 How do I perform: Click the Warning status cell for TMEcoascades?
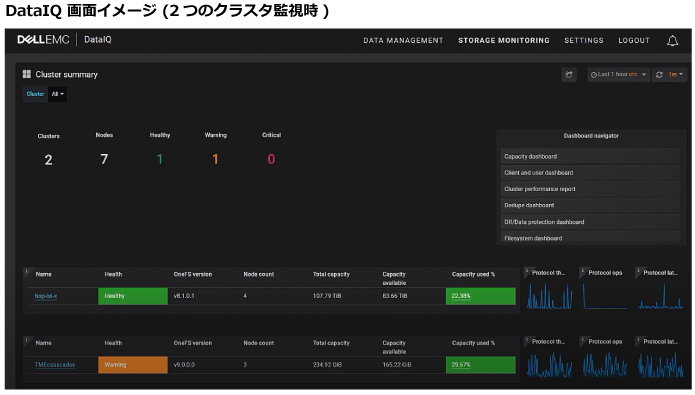[x=133, y=365]
